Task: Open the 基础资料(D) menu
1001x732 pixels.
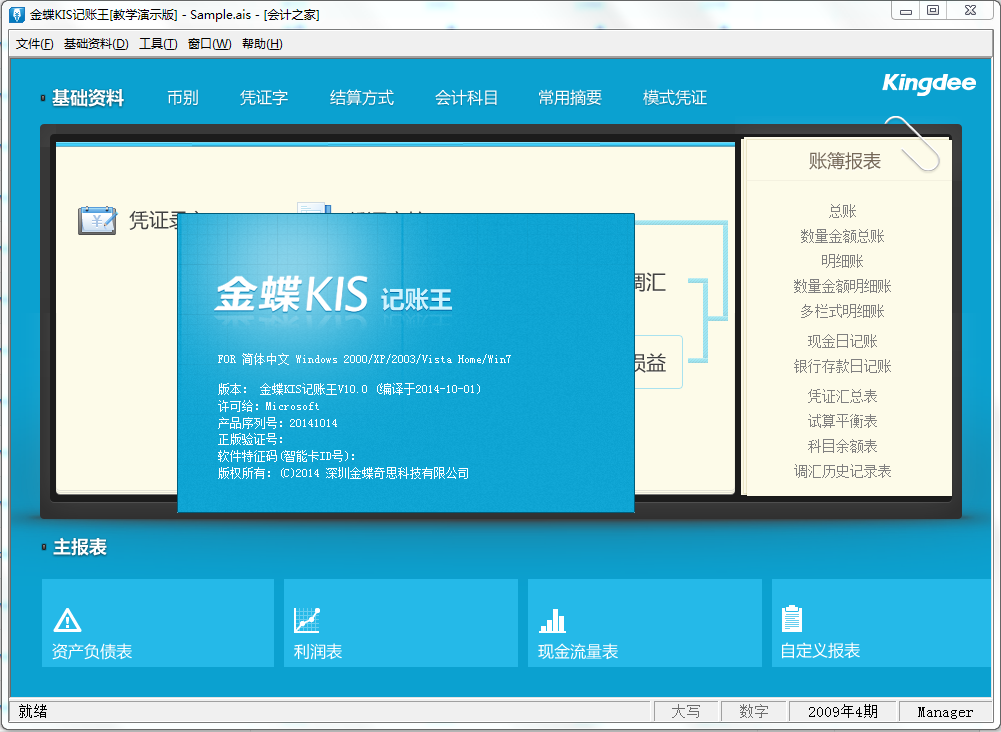Action: (x=96, y=44)
